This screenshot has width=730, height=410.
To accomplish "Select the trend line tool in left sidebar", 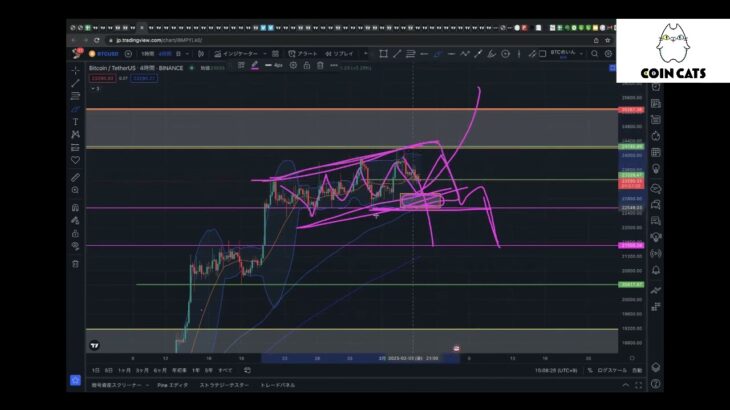I will [x=75, y=83].
